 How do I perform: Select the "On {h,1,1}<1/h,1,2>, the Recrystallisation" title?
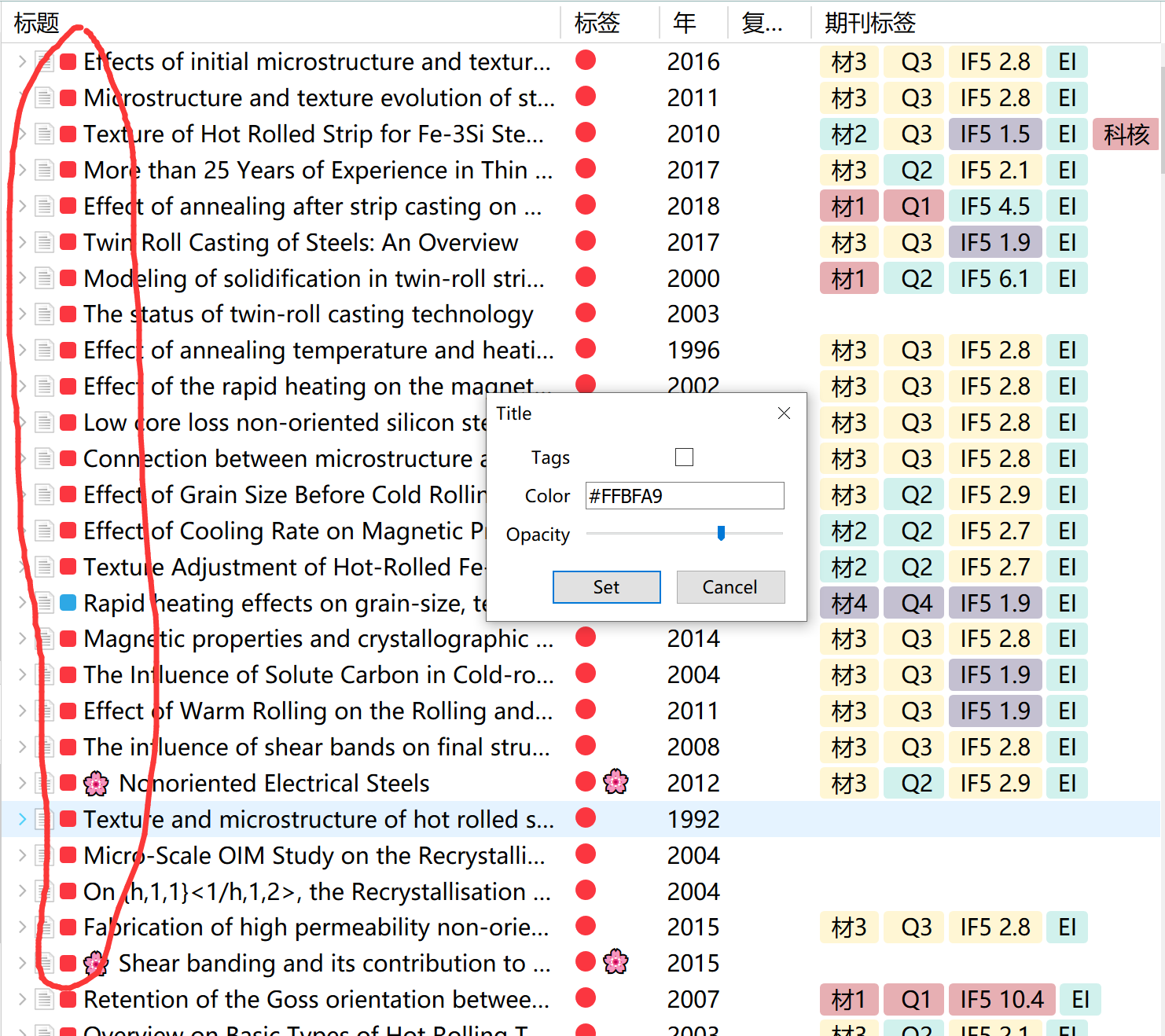pyautogui.click(x=317, y=891)
